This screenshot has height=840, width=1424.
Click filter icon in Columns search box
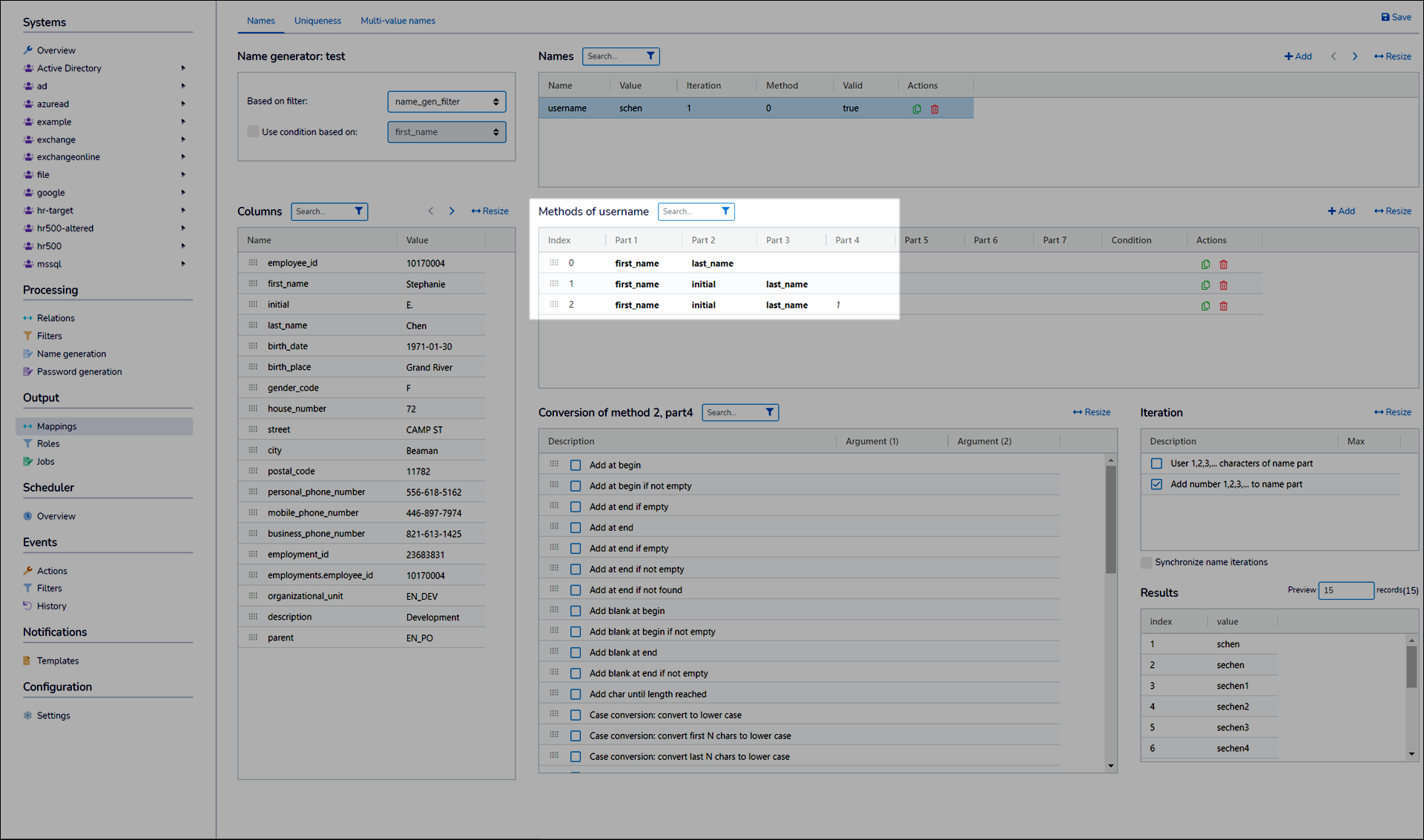(x=359, y=211)
